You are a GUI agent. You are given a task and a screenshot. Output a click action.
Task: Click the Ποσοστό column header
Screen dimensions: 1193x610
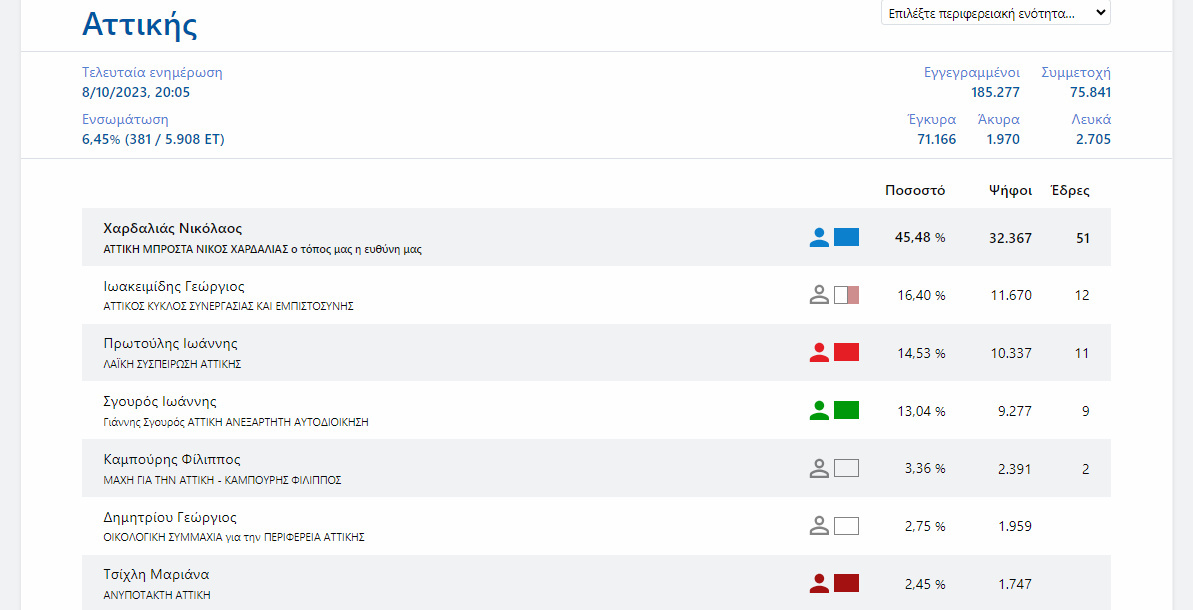(x=914, y=190)
